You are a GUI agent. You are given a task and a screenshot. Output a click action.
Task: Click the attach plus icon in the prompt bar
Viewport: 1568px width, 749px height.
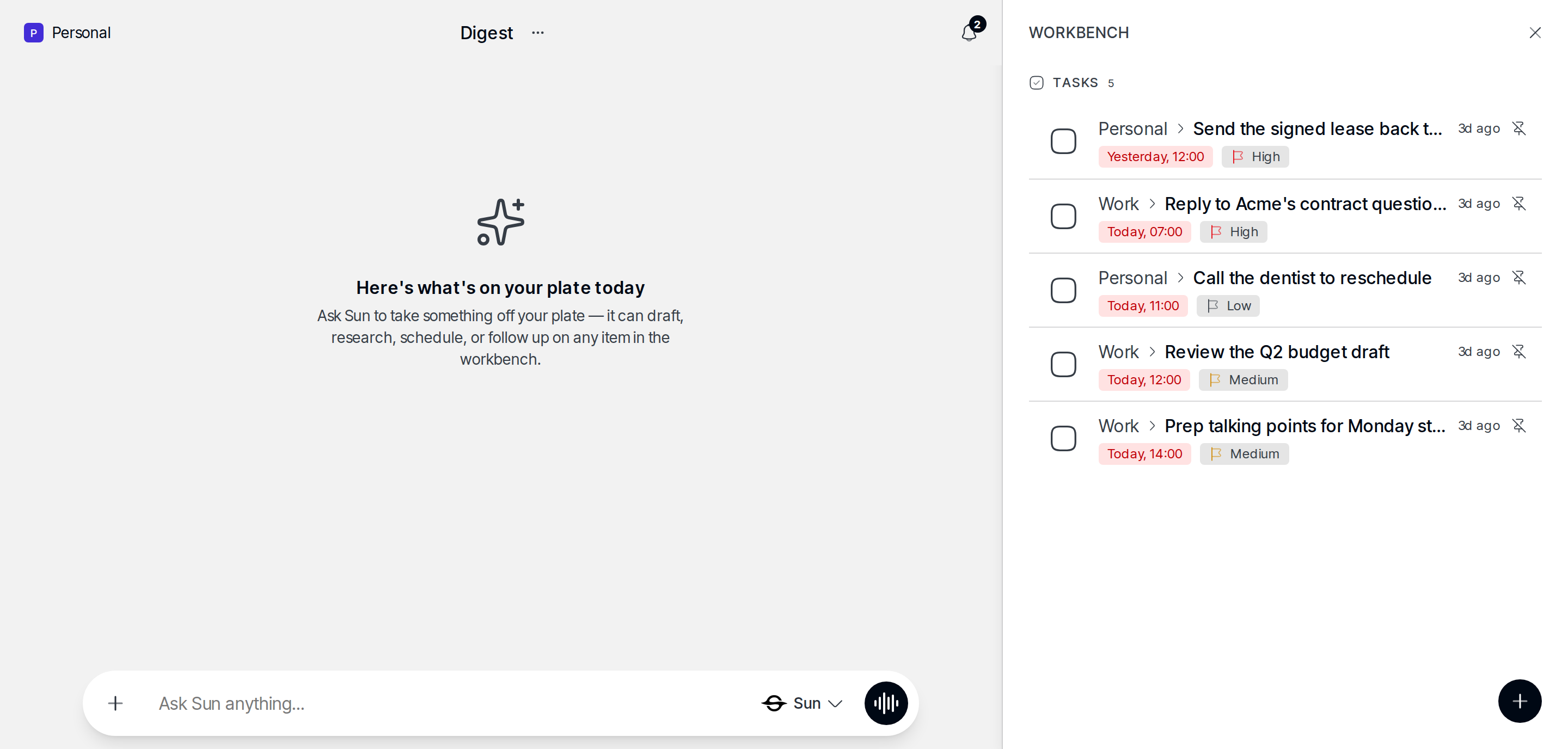pos(115,703)
